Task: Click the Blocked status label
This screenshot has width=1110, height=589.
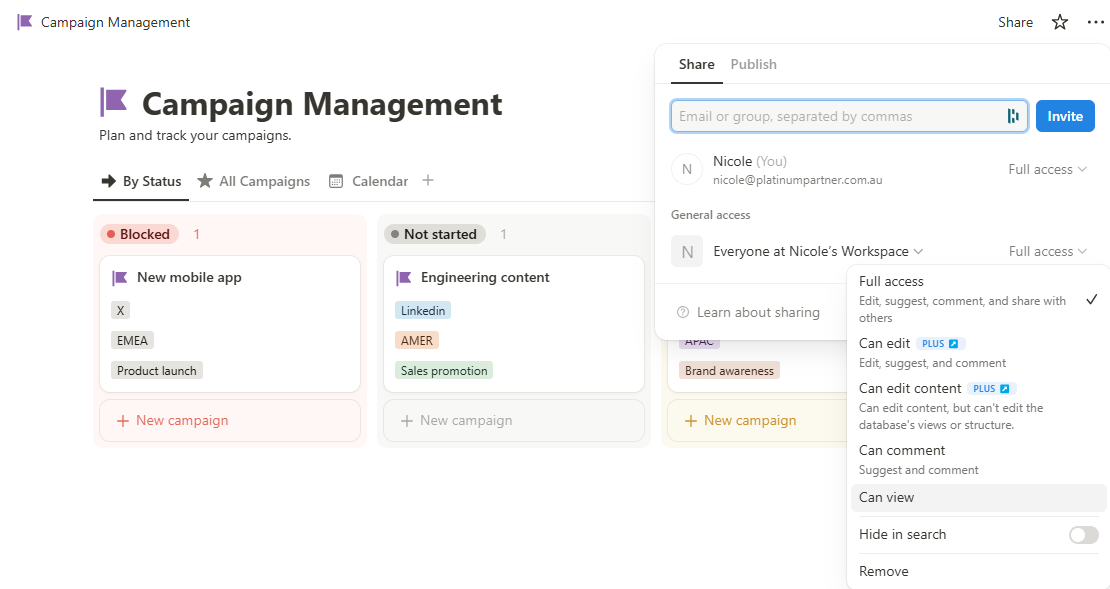Action: click(x=139, y=234)
